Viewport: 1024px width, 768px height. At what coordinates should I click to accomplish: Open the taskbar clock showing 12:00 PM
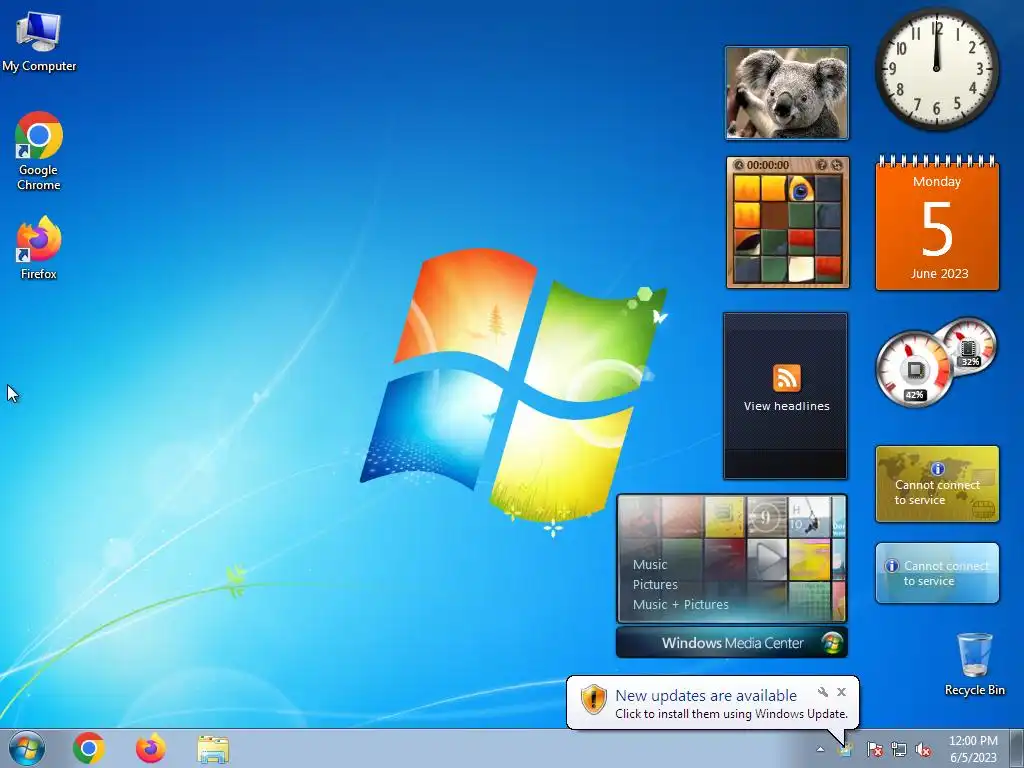973,749
